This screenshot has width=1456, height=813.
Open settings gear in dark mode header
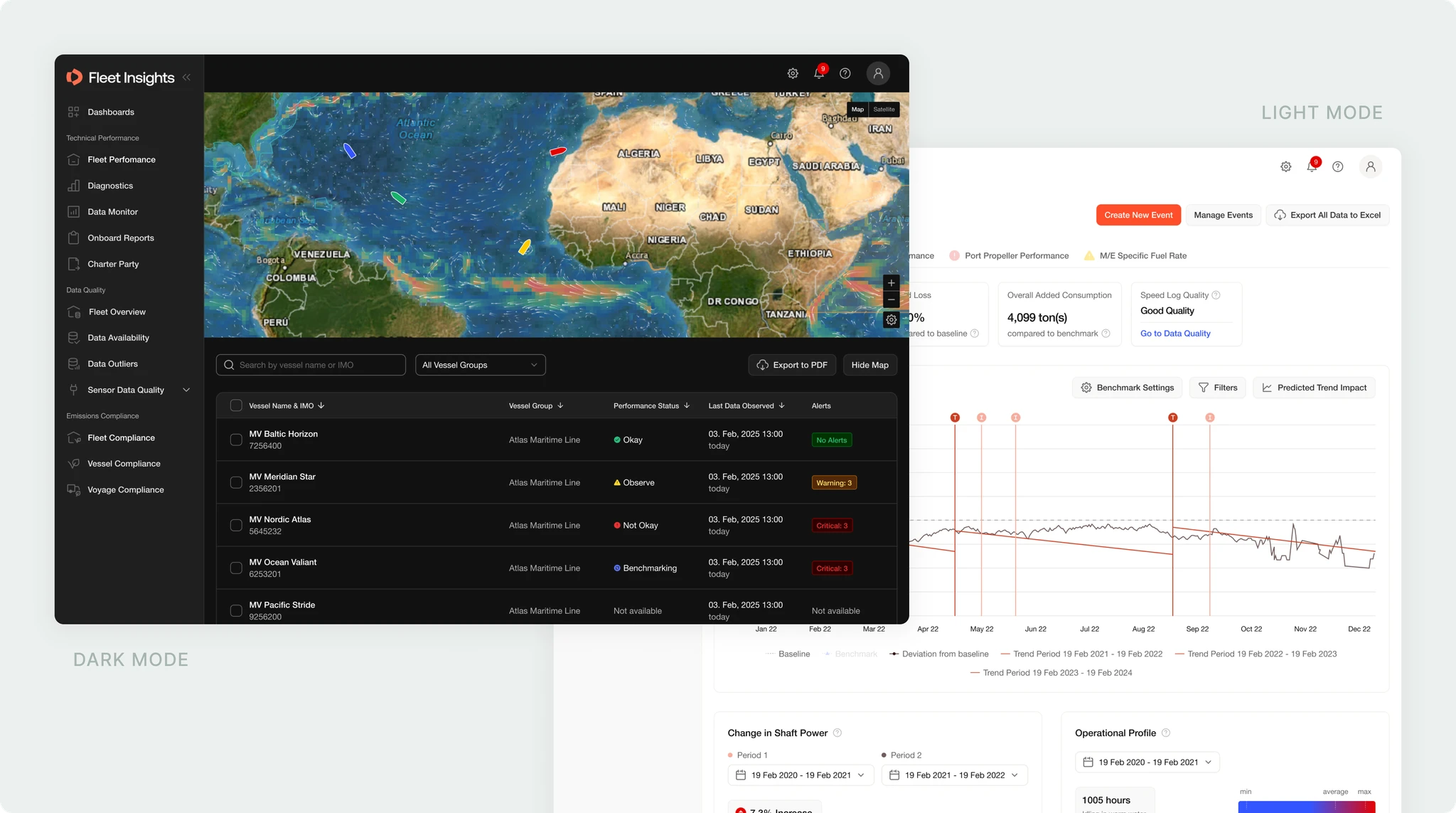click(793, 73)
